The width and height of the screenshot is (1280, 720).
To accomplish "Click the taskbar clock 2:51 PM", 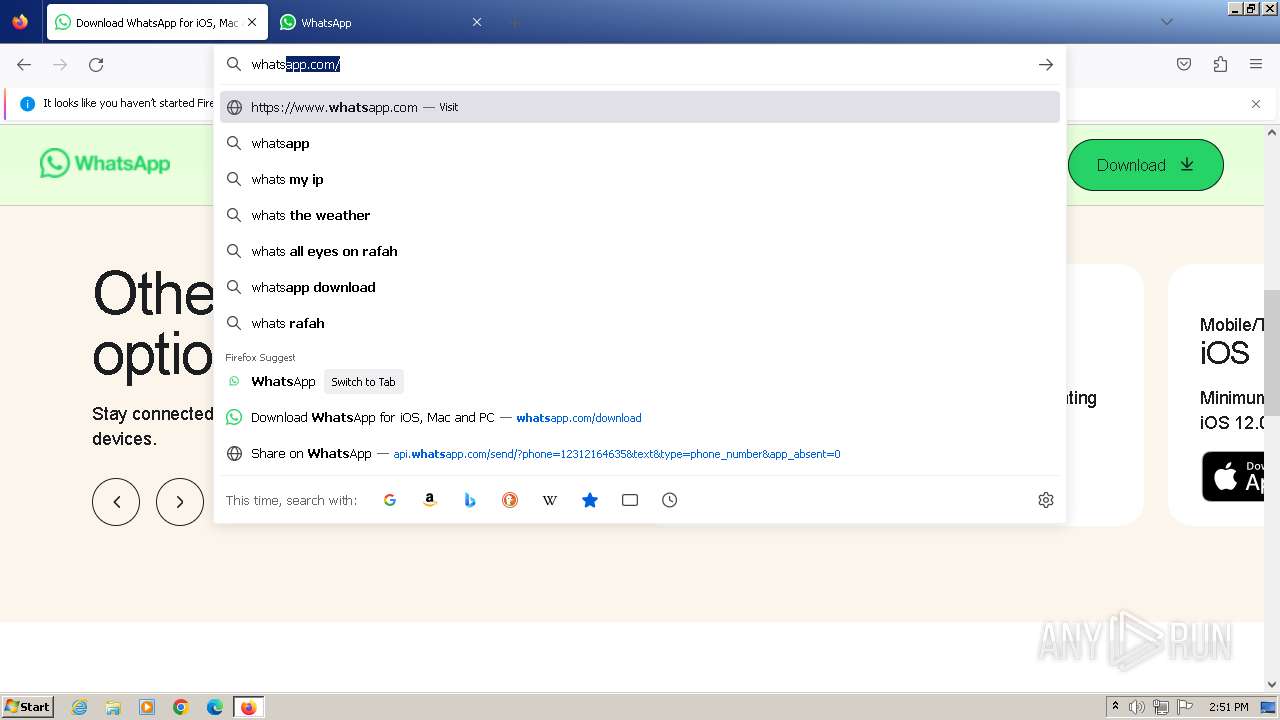I will point(1228,707).
